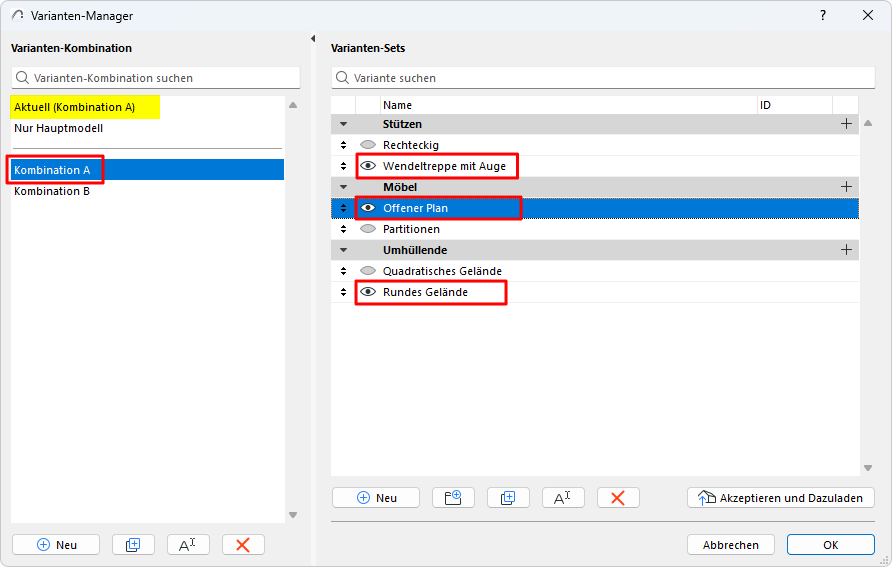Toggle visibility of Offener Plan variant

tap(368, 208)
